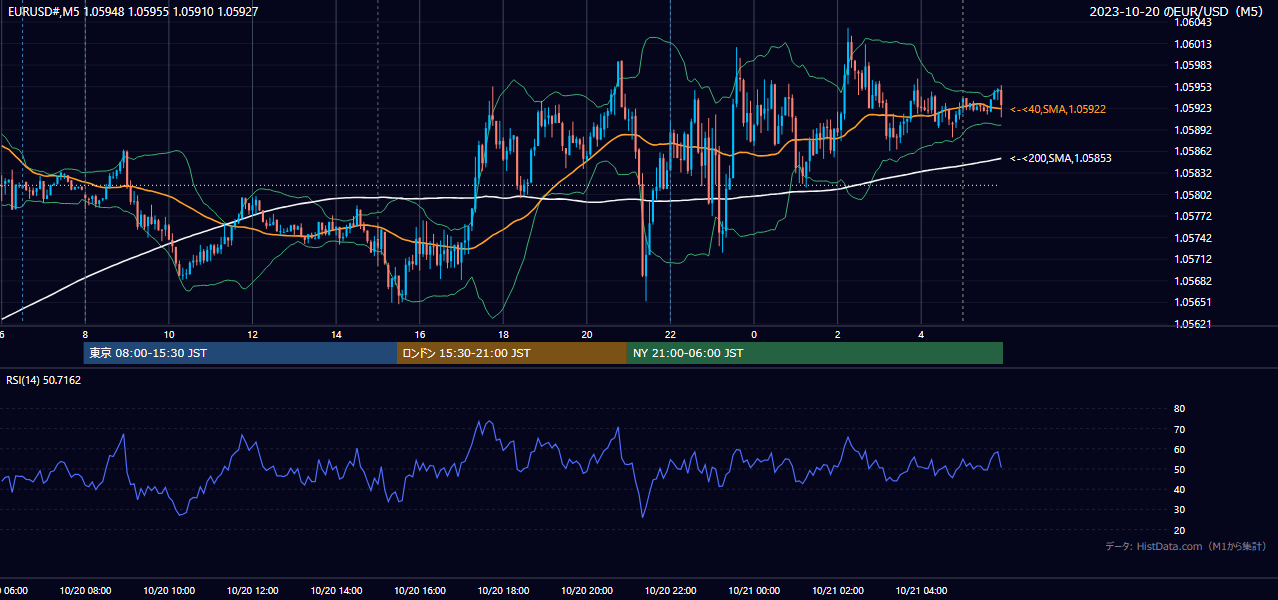This screenshot has height=600, width=1278.
Task: Click the 10/20 08:00 date label
Action: 85,591
